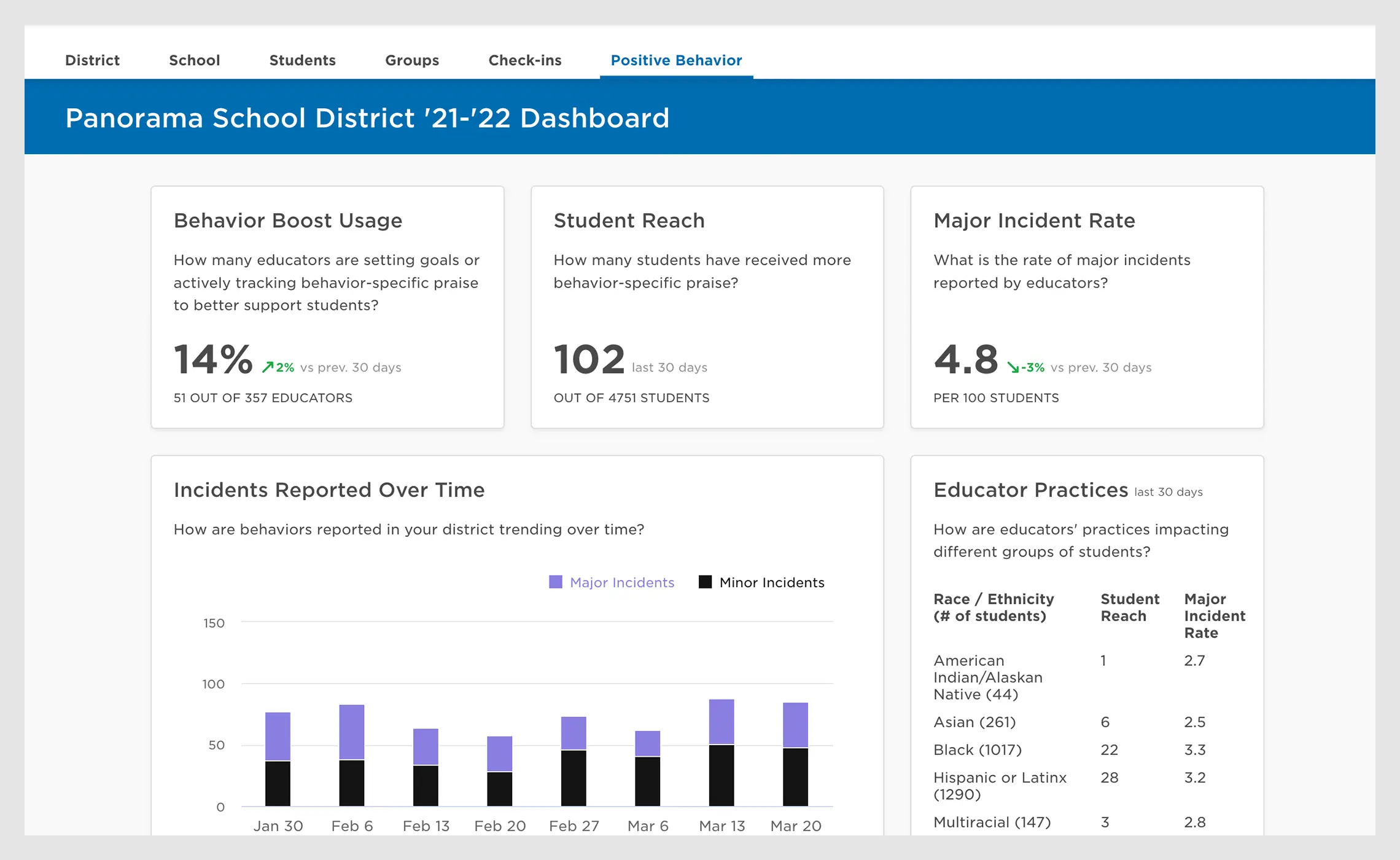Click the 2.5 rate for Asian students
This screenshot has height=860, width=1400.
point(1195,722)
